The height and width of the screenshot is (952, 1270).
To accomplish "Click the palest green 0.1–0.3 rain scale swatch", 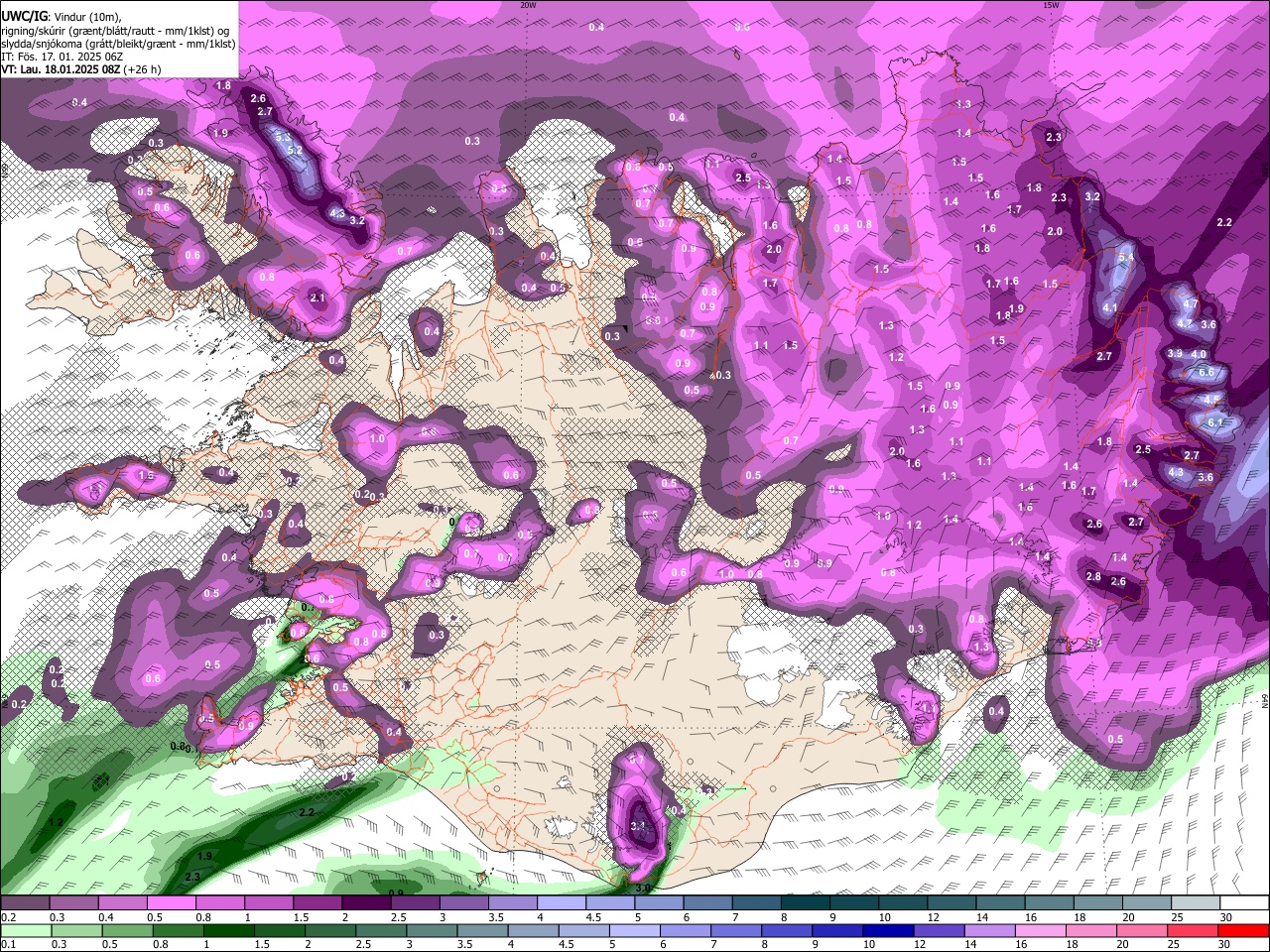I will (28, 931).
